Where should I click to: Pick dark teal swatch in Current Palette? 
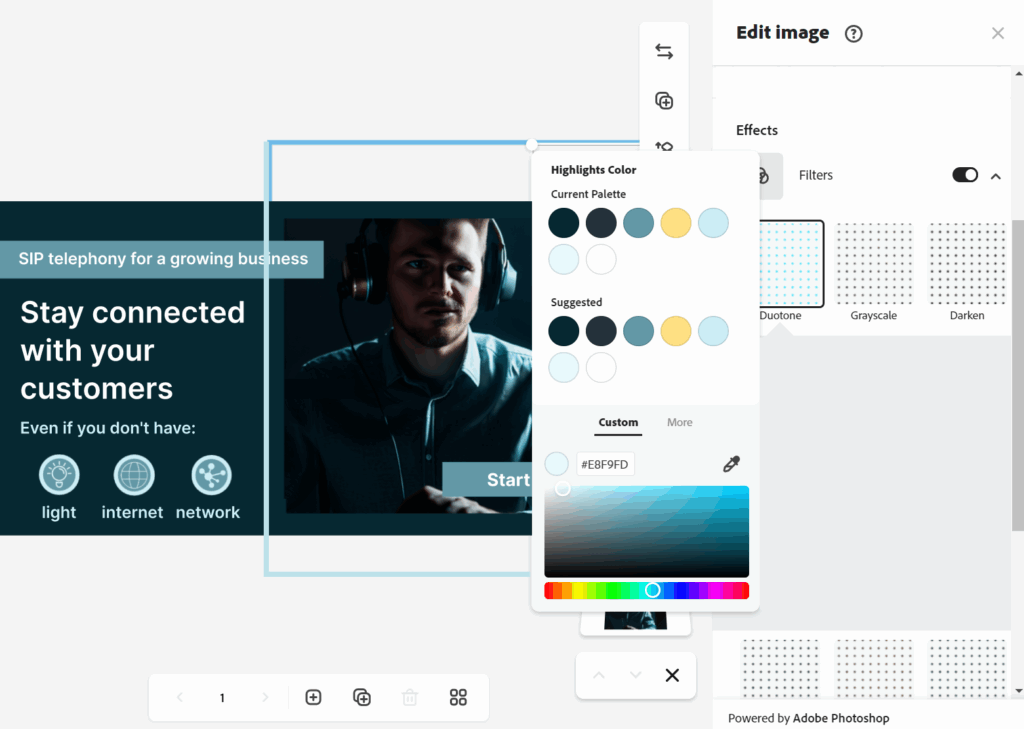pos(564,223)
